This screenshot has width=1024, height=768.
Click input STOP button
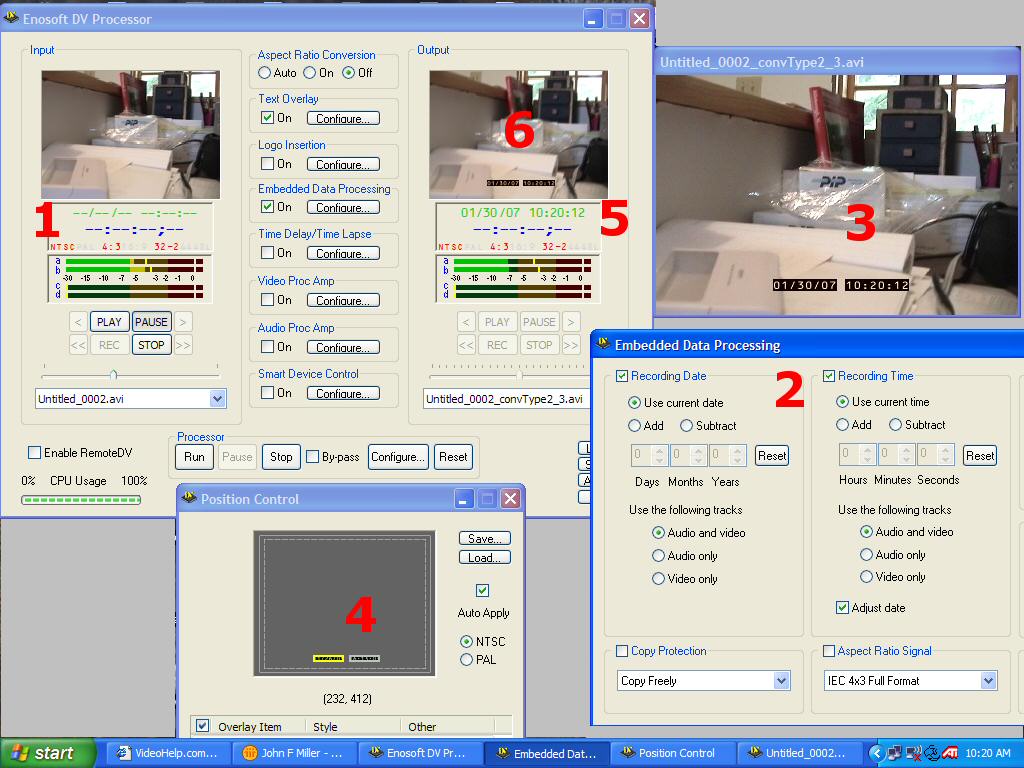click(x=152, y=345)
